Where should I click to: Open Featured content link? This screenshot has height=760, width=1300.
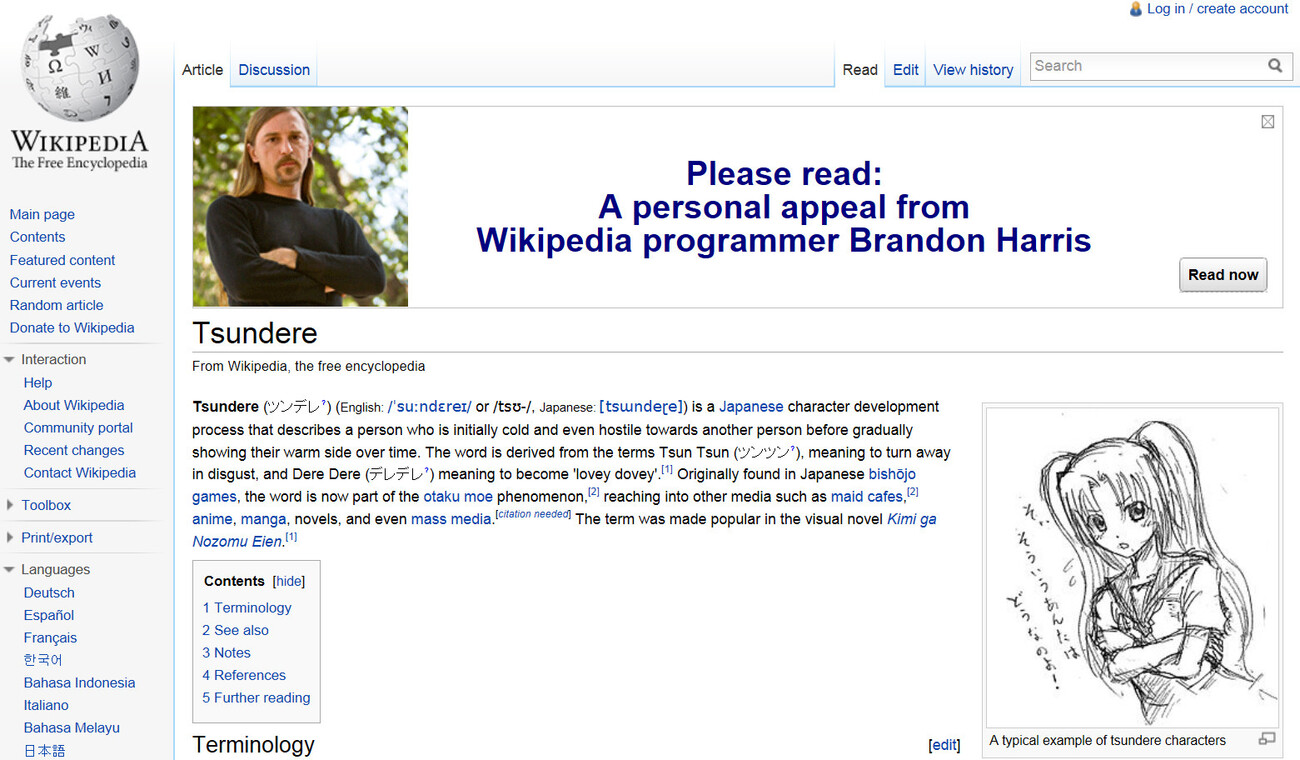tap(62, 260)
